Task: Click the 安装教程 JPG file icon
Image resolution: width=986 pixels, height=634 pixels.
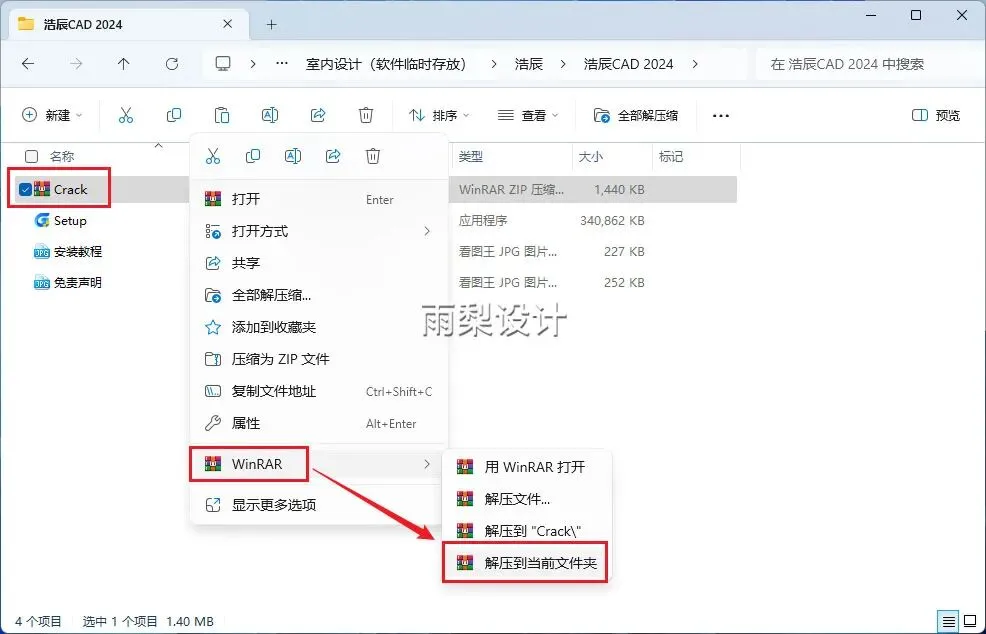Action: 42,252
